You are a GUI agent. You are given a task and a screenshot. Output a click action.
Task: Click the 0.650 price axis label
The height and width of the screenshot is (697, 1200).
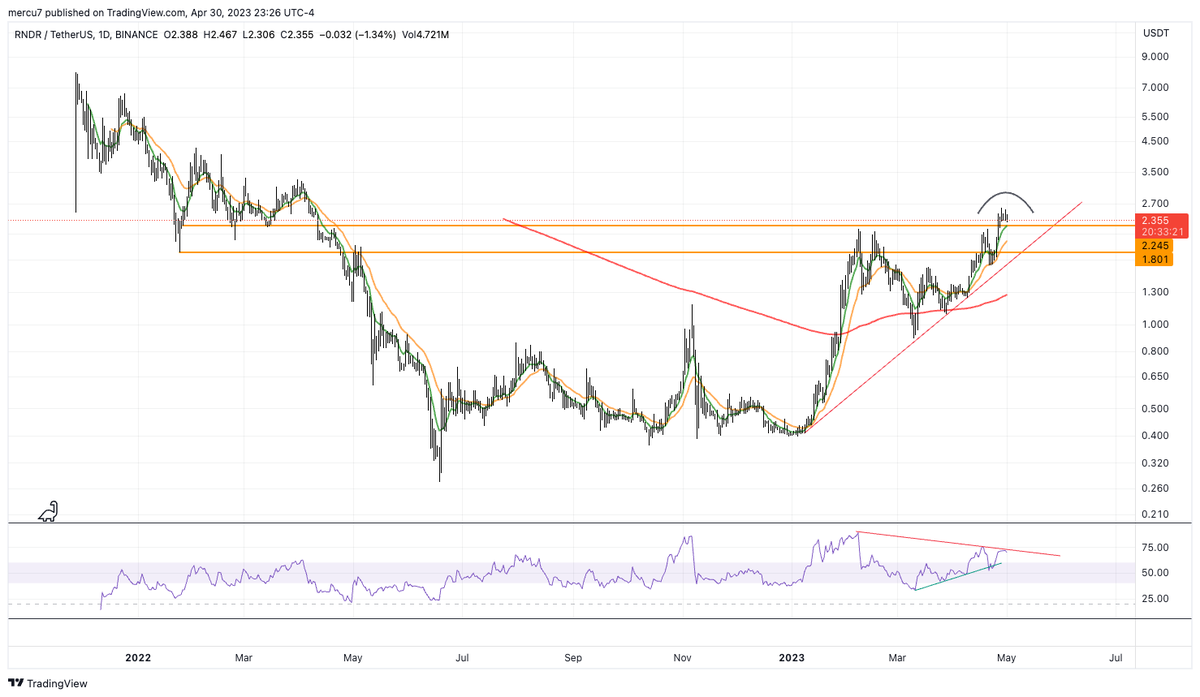pyautogui.click(x=1156, y=376)
